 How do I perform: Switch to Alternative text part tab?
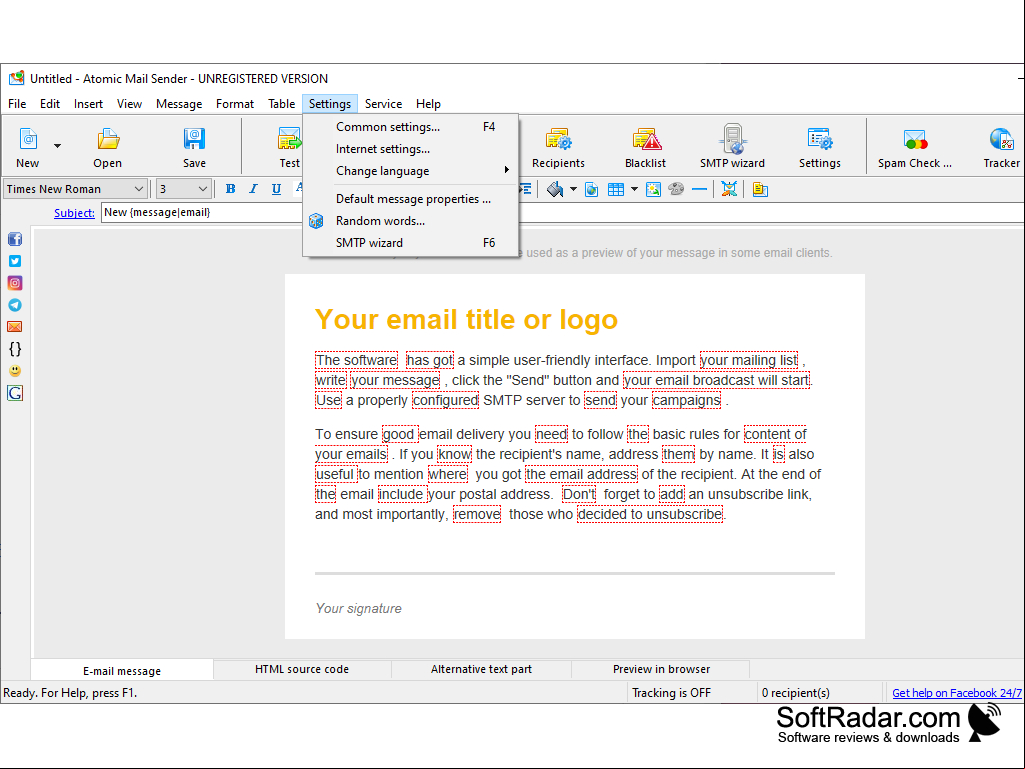click(x=481, y=669)
